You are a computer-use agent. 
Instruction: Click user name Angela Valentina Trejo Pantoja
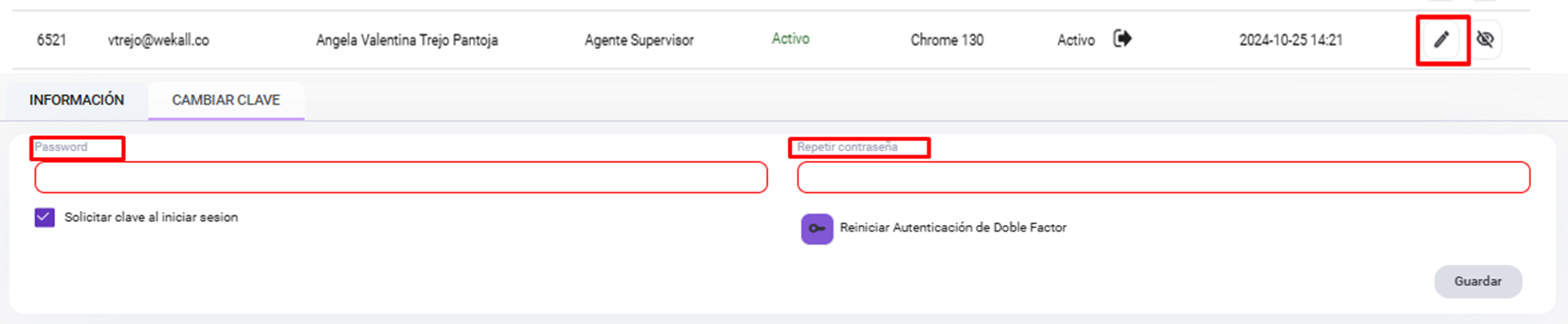407,40
